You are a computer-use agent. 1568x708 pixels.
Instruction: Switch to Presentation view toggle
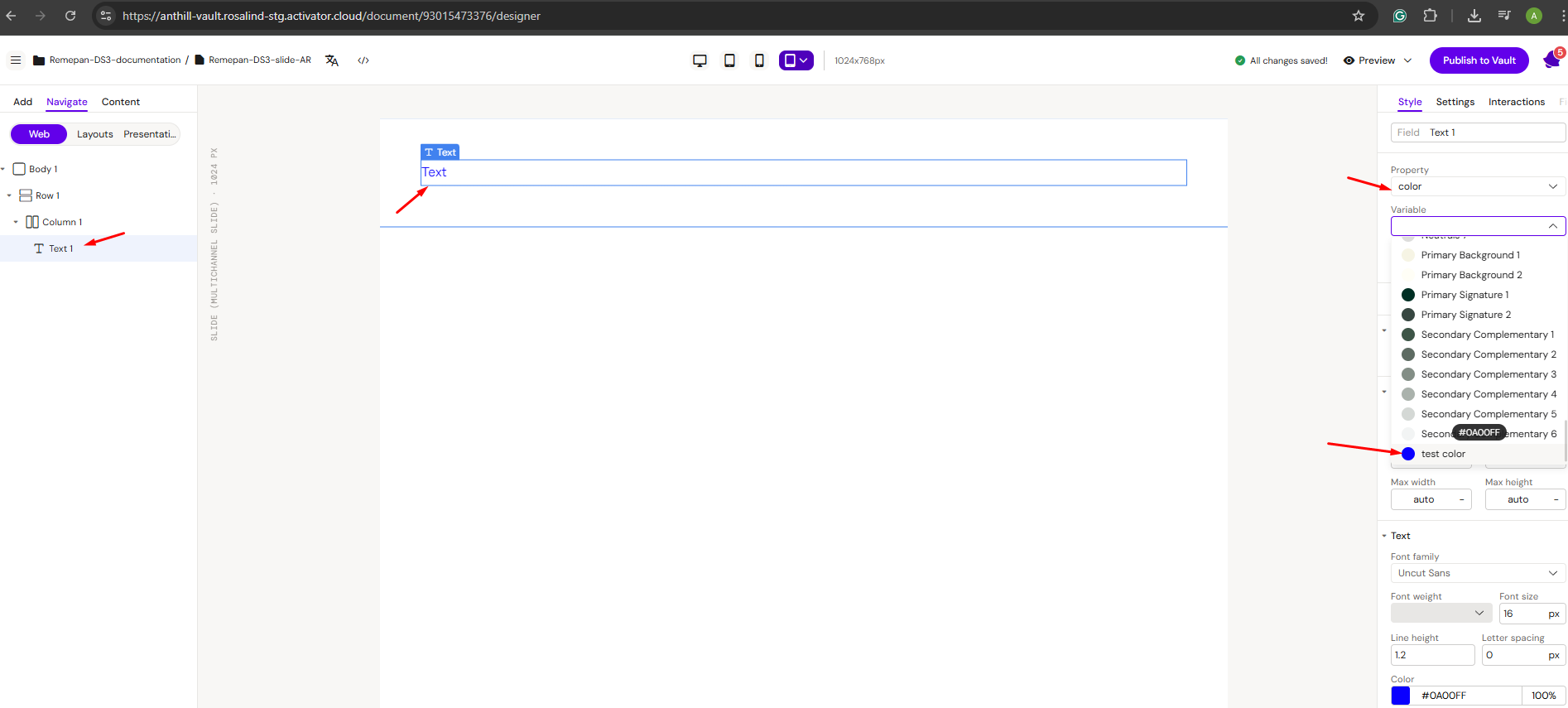coord(150,134)
